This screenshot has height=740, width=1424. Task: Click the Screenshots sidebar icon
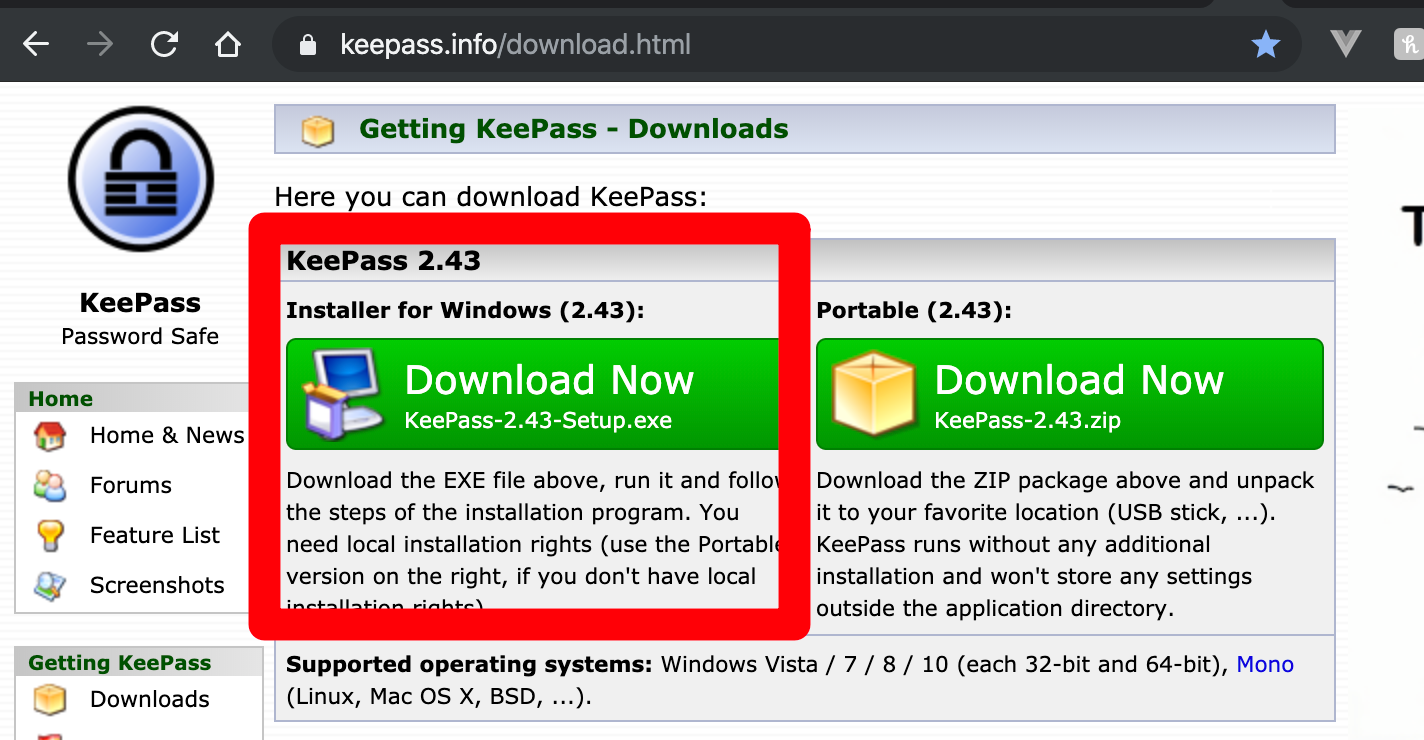[x=49, y=586]
